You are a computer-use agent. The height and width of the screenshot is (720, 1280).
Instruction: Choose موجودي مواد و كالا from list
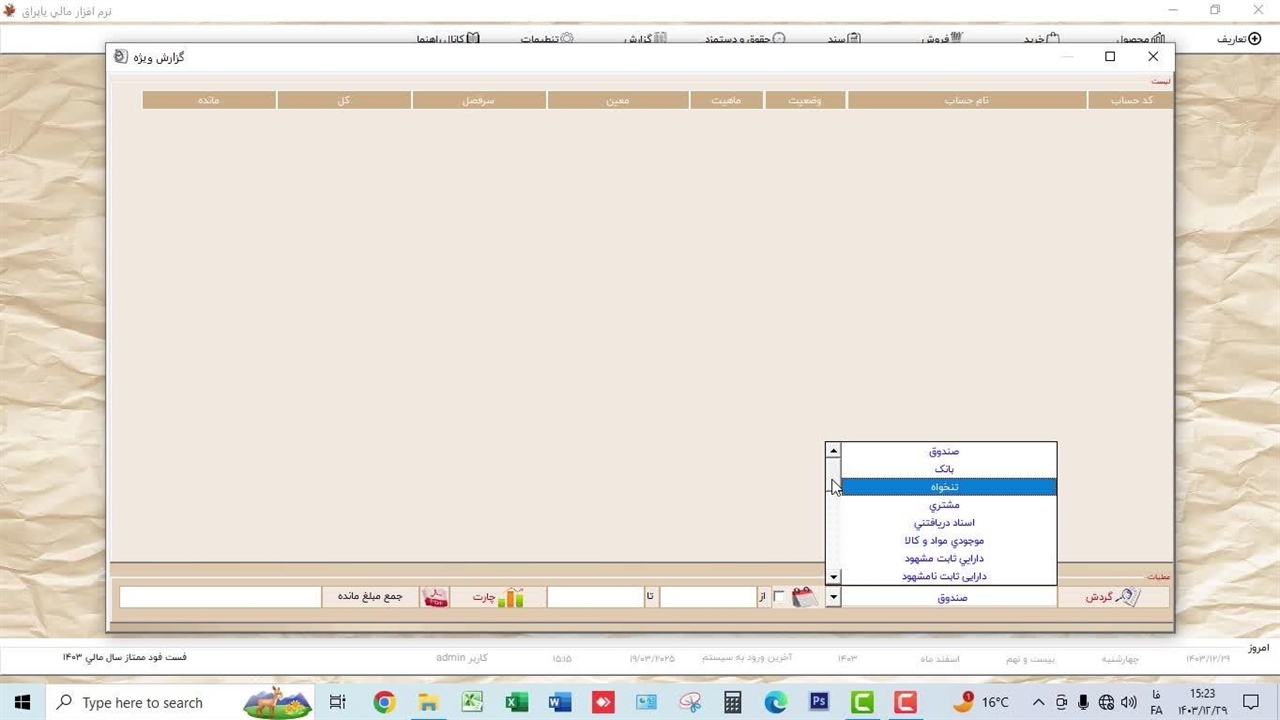pyautogui.click(x=946, y=541)
